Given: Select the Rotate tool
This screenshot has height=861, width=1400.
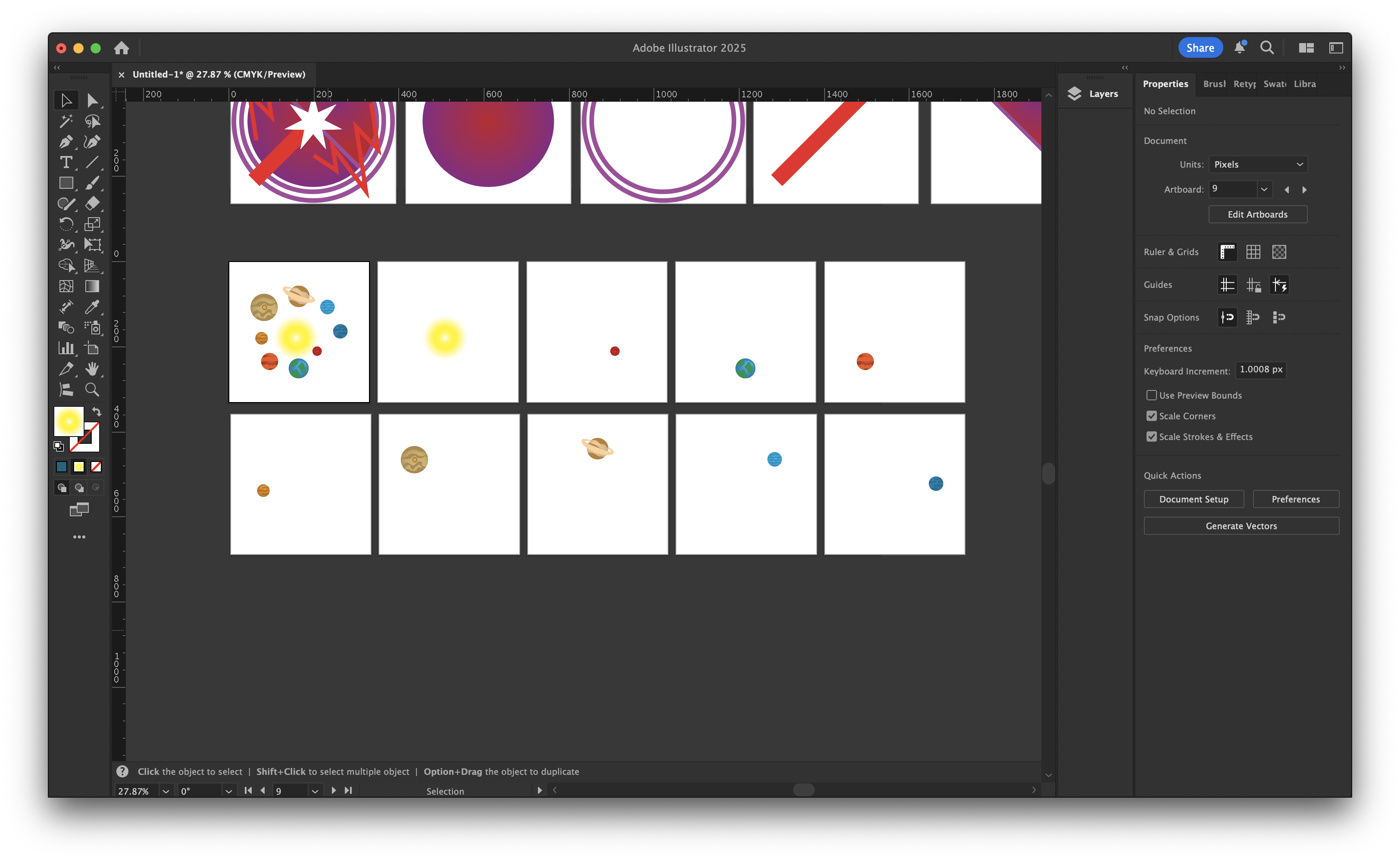Looking at the screenshot, I should 67,224.
